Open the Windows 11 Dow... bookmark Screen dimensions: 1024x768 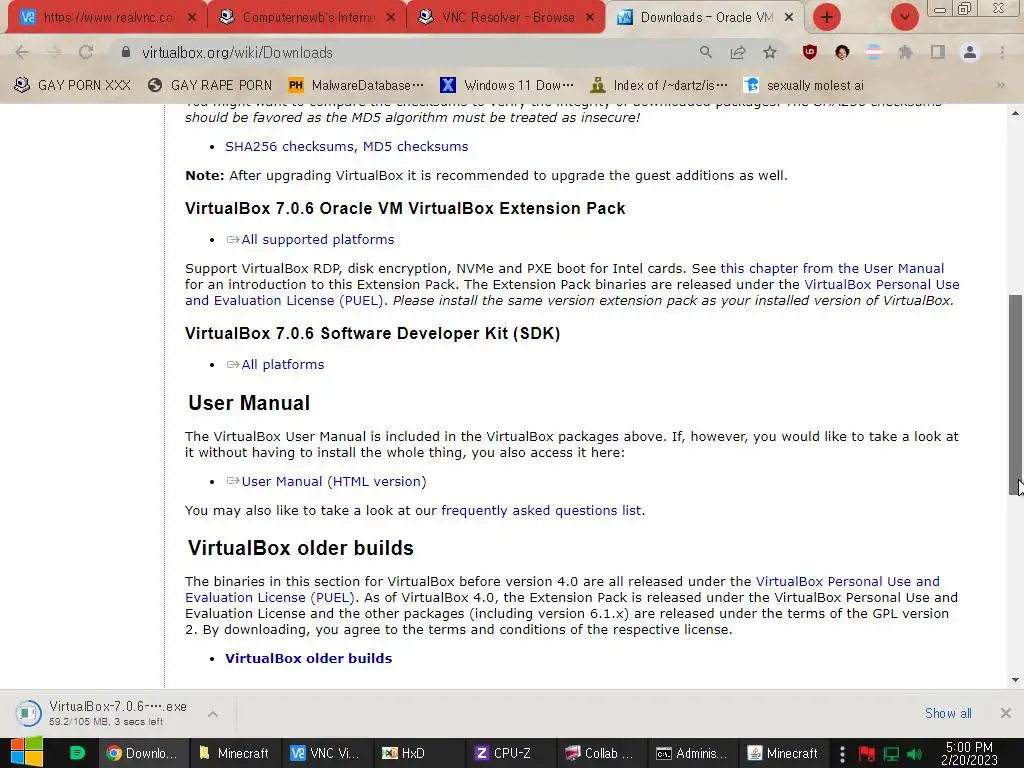click(x=507, y=85)
